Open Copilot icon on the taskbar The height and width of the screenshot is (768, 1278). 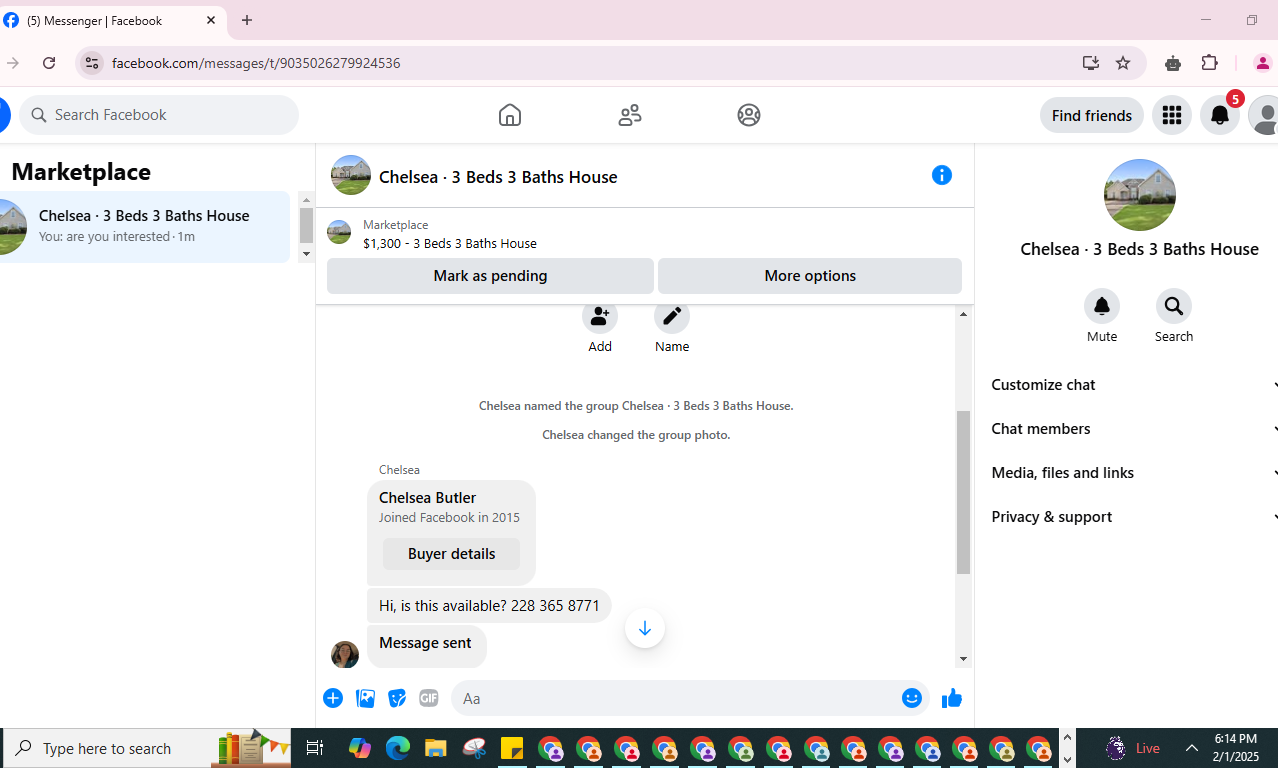coord(360,748)
